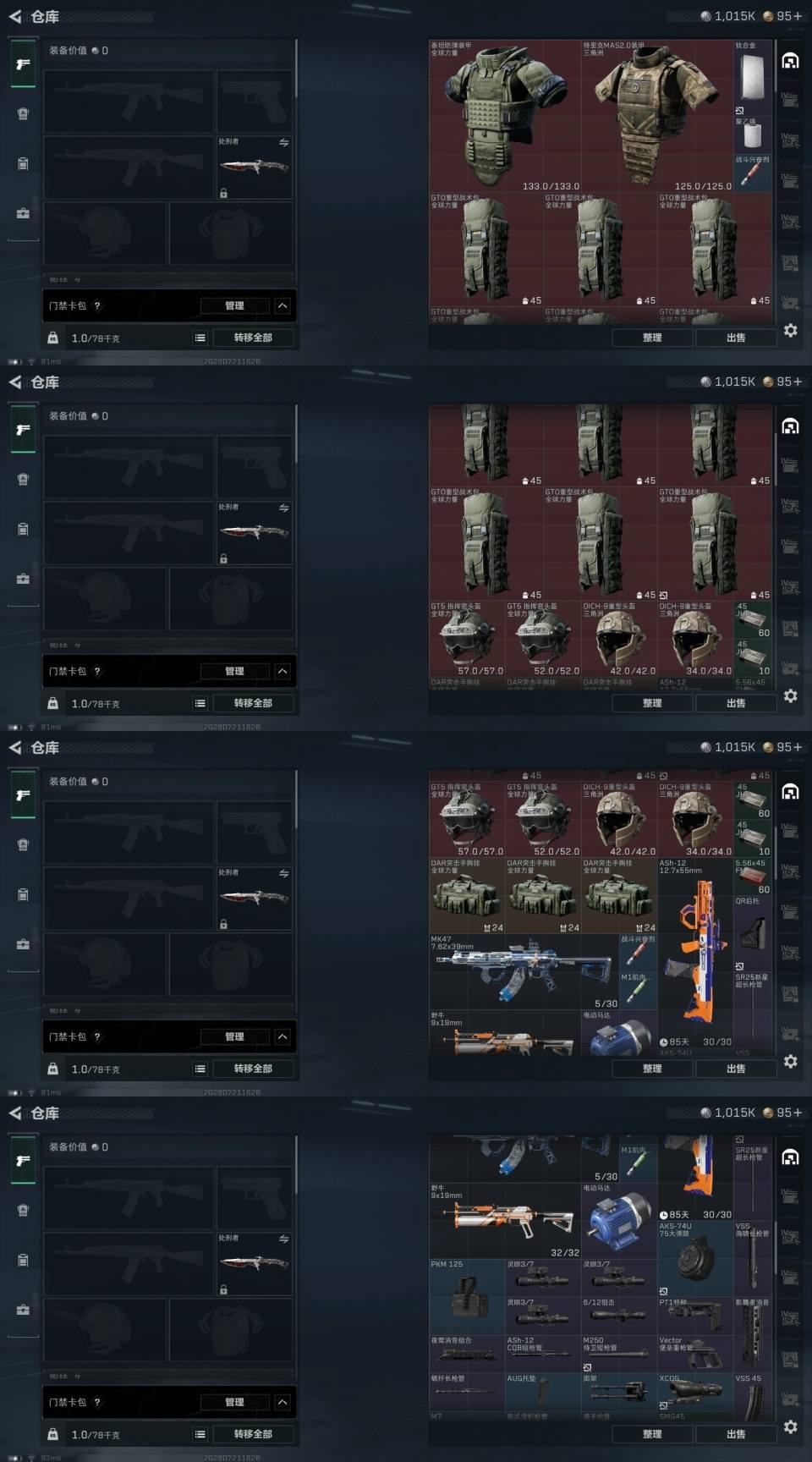Select the 聚乙烯 material roll item
The height and width of the screenshot is (1462, 812).
pos(753,135)
